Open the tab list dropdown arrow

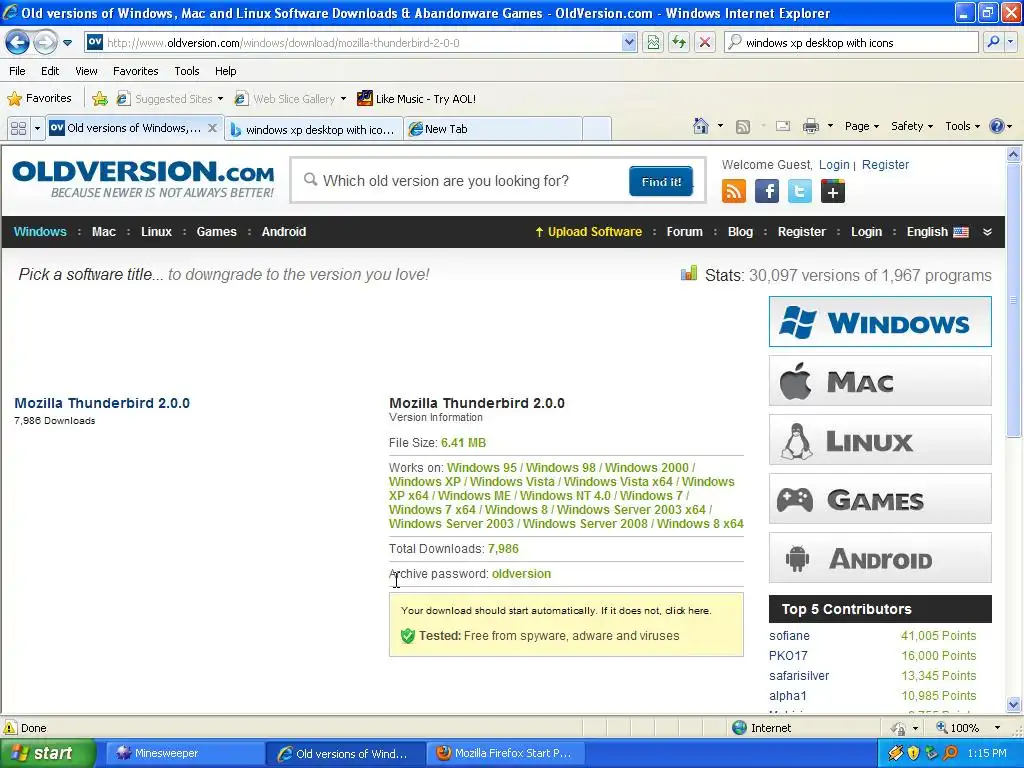tap(37, 129)
